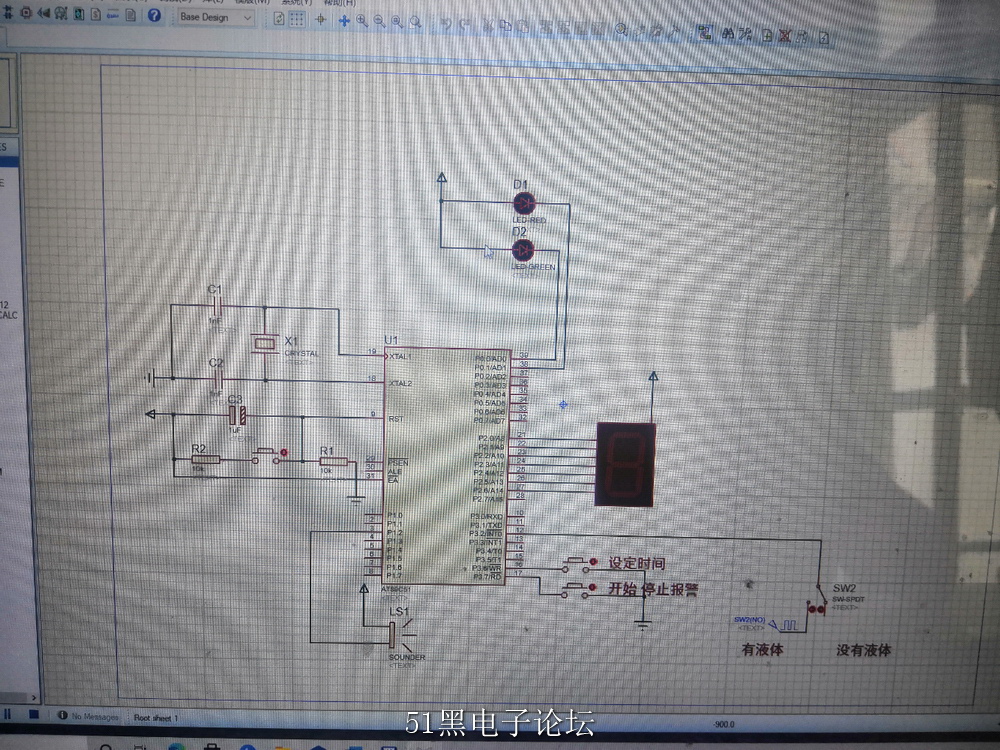Click the Search and Tag binoculars icon
Screen dimensions: 1000x750
tap(728, 33)
